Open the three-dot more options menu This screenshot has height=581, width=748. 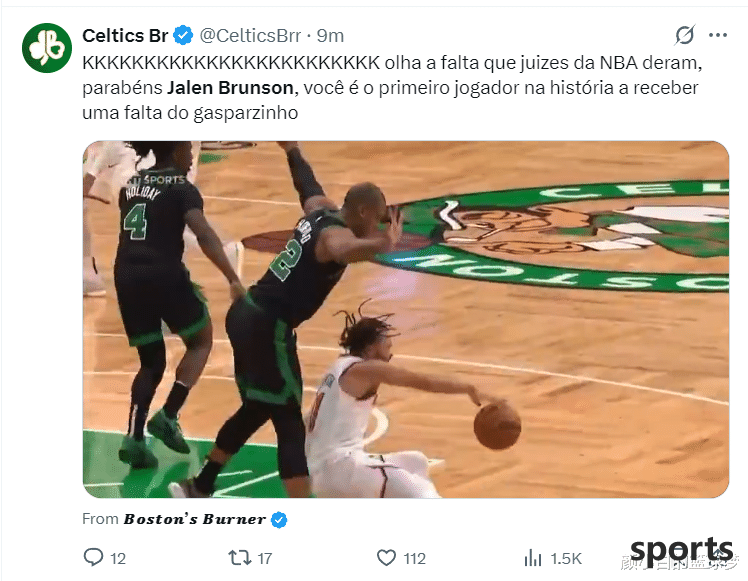click(x=717, y=35)
